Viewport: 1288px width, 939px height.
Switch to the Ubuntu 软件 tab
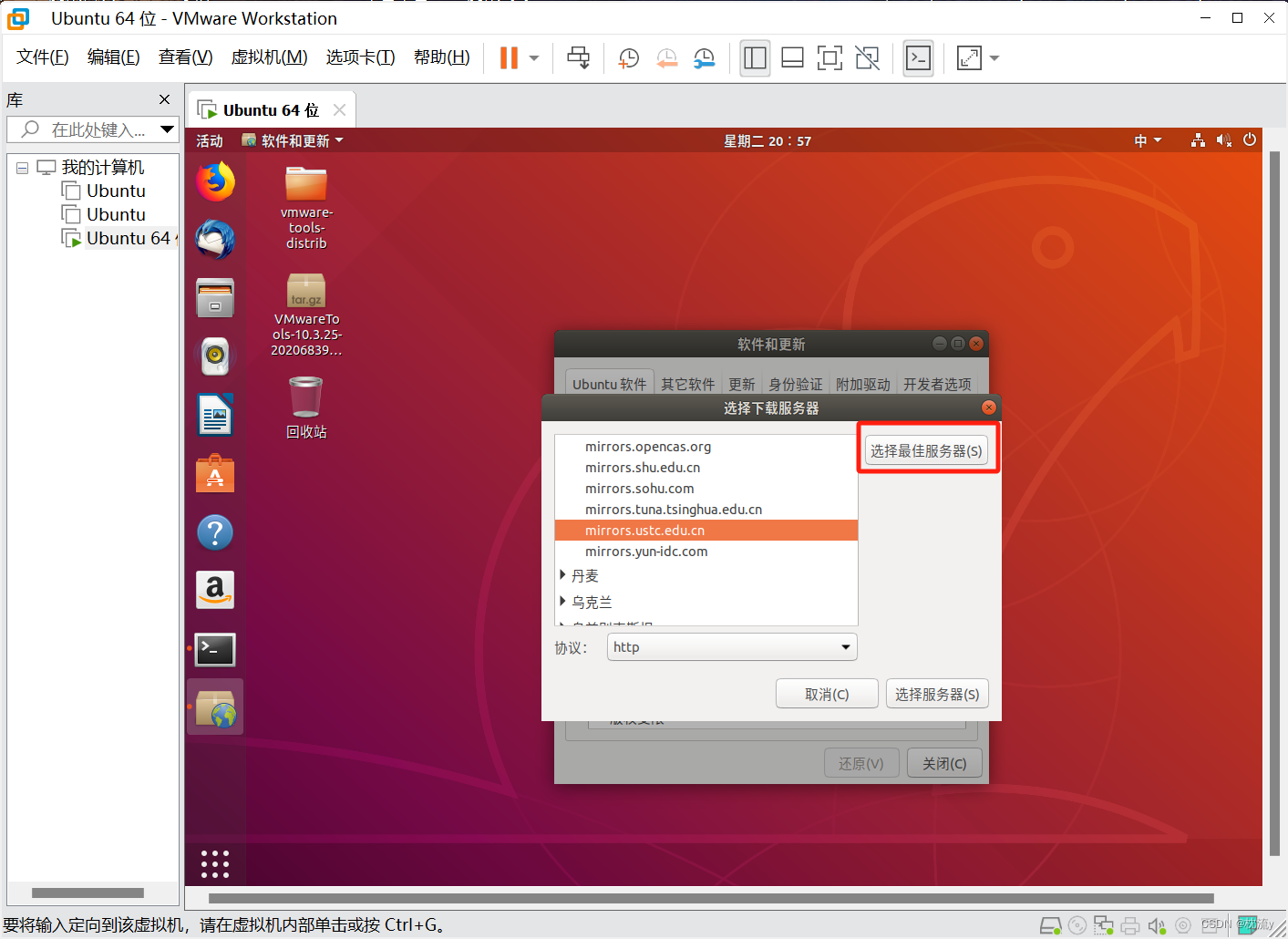[x=609, y=384]
